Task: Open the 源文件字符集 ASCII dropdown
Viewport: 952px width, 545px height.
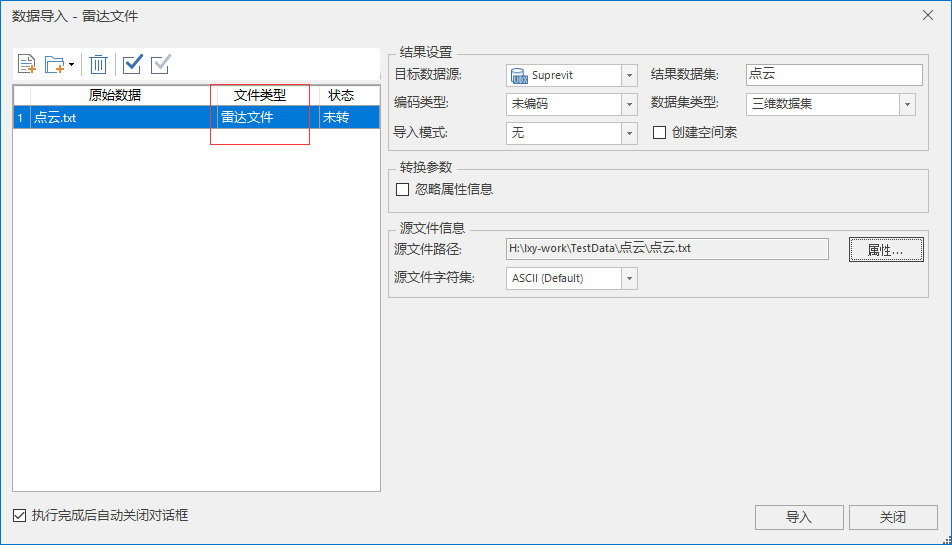Action: (x=630, y=279)
